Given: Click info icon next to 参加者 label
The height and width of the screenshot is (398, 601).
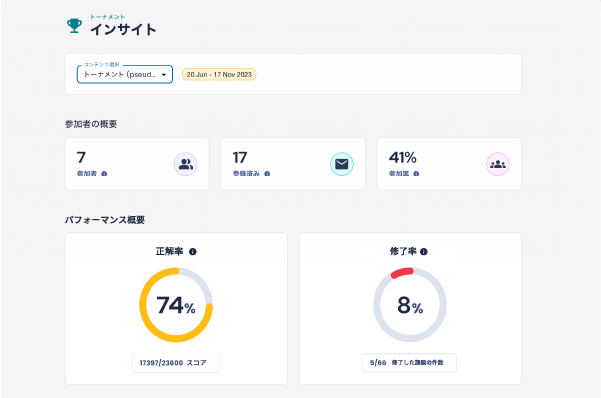Looking at the screenshot, I should [x=104, y=174].
